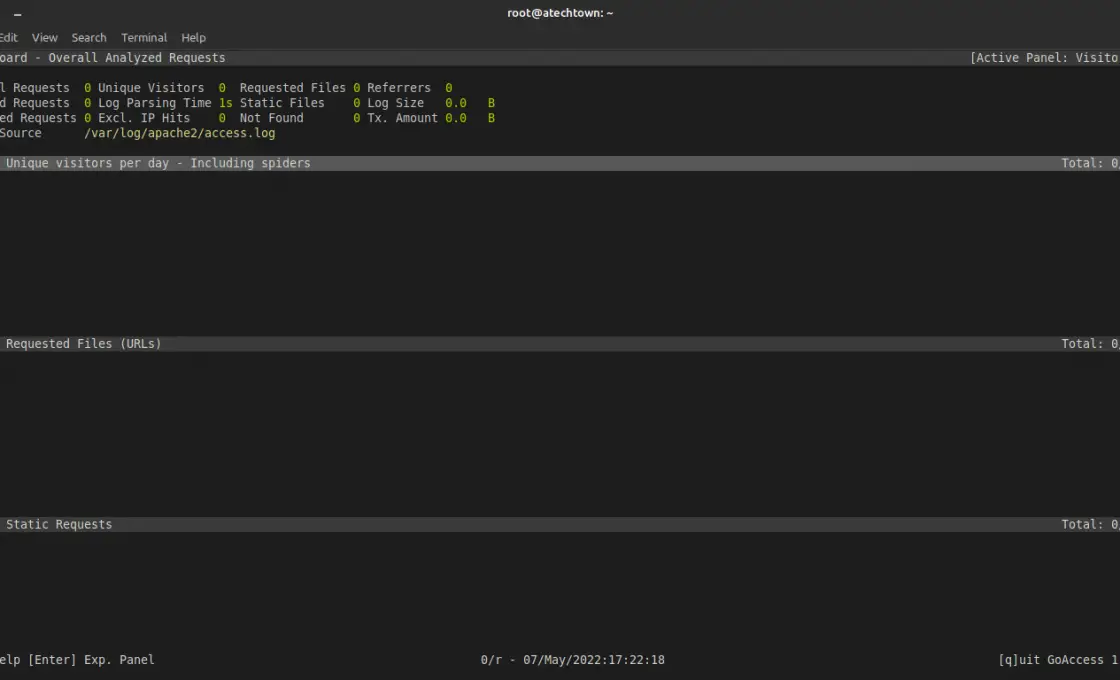Image resolution: width=1120 pixels, height=680 pixels.
Task: Select the Unique visitors per day panel header
Action: [x=158, y=163]
